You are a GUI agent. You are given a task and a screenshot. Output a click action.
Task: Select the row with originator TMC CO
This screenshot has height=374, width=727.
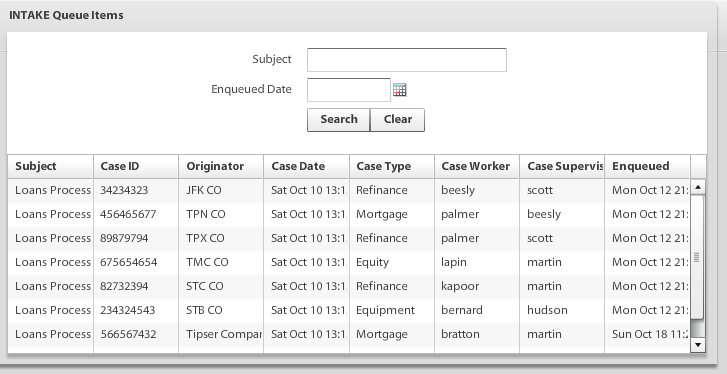pos(349,262)
